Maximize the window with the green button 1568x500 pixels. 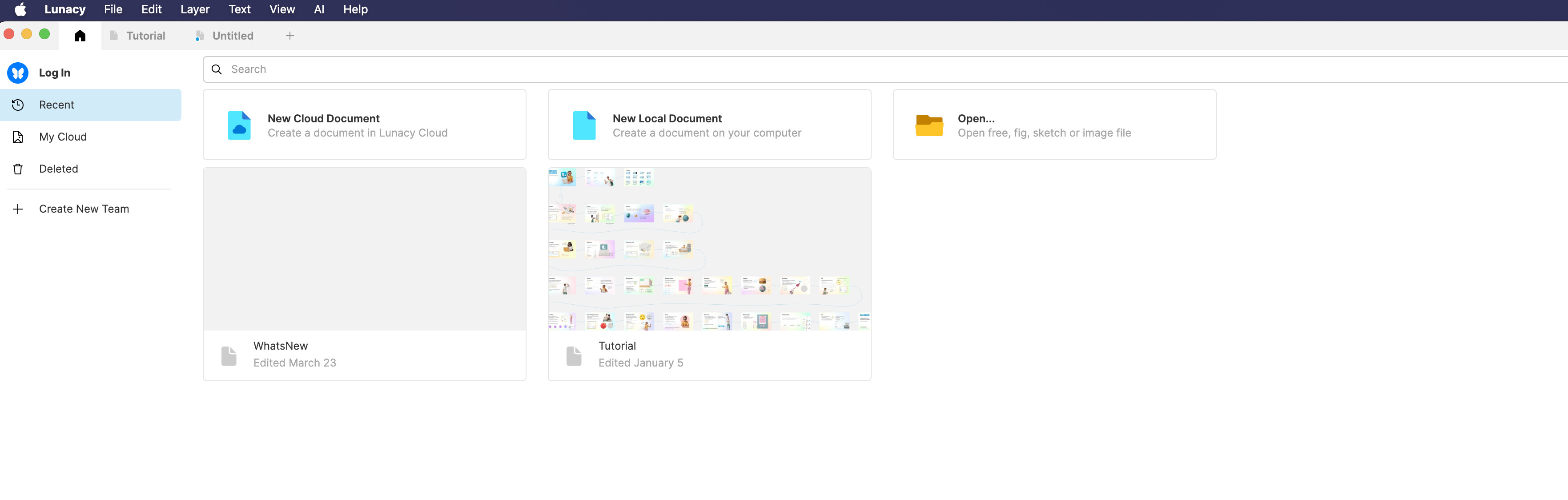click(44, 34)
